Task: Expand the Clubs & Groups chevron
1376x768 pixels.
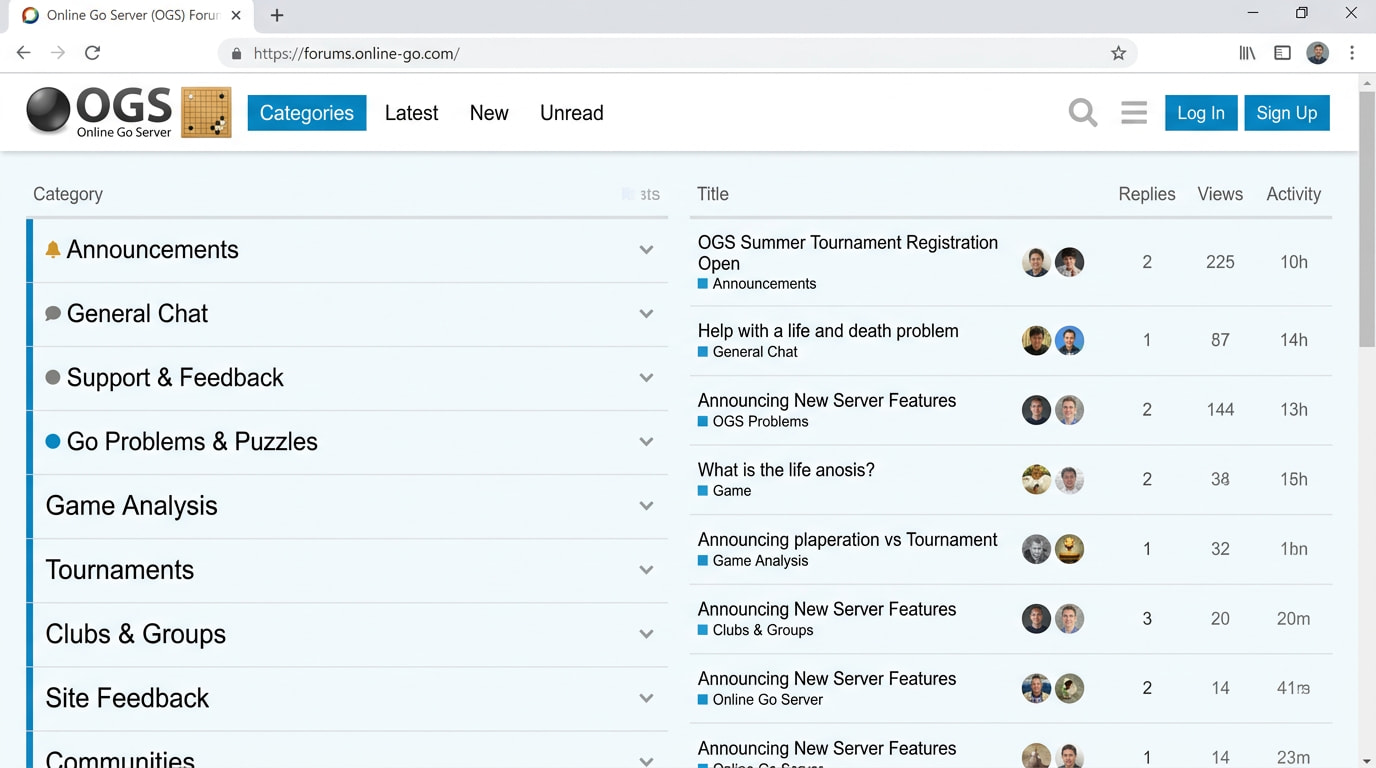Action: [x=646, y=634]
